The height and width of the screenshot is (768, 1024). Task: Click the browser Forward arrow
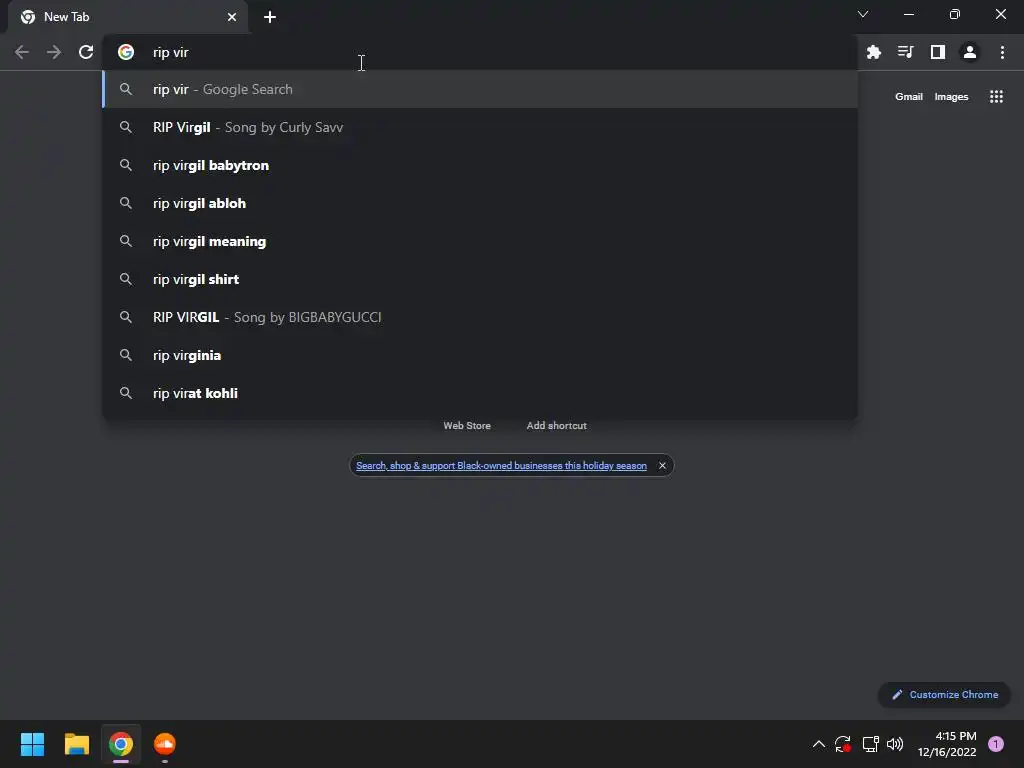click(54, 52)
